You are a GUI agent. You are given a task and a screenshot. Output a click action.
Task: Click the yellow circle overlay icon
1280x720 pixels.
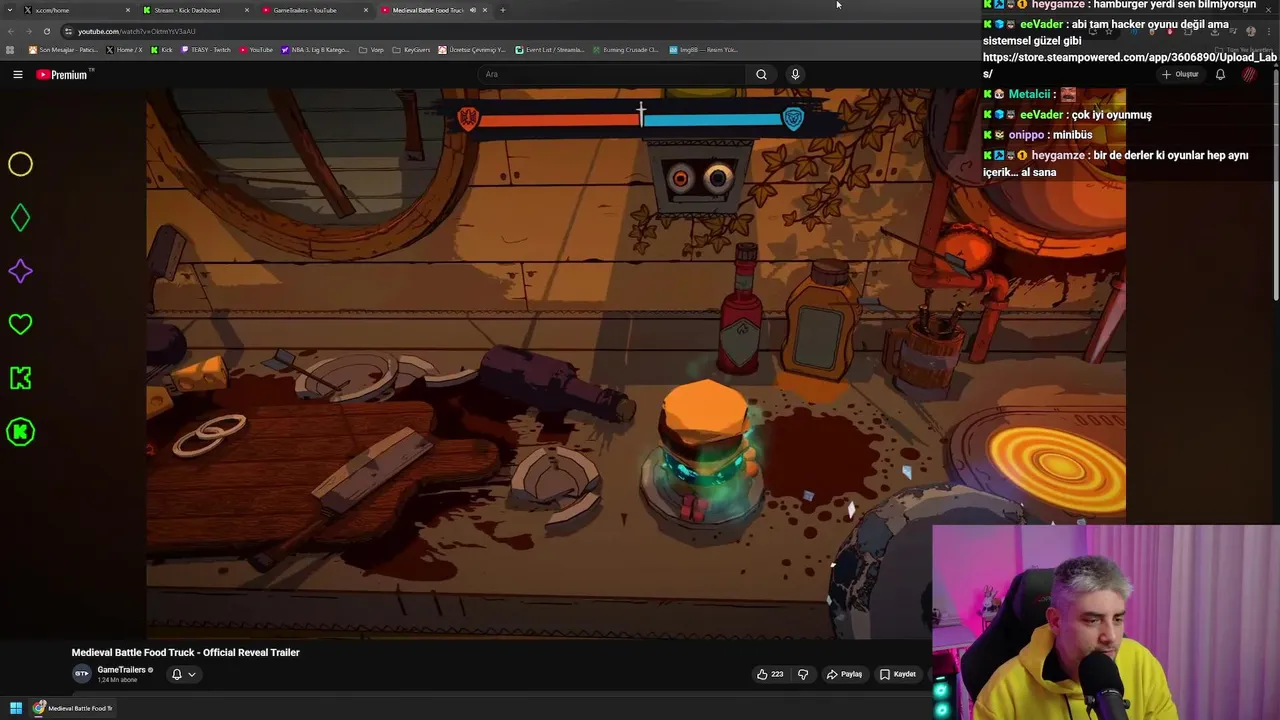click(20, 164)
